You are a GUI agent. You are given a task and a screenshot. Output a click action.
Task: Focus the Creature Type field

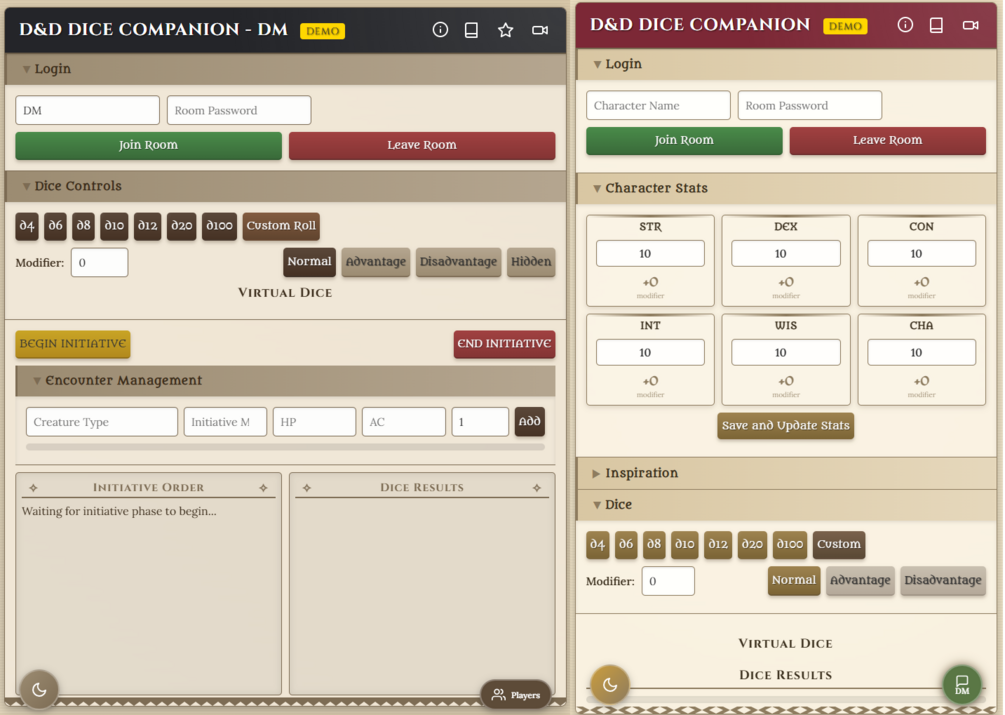click(x=102, y=422)
